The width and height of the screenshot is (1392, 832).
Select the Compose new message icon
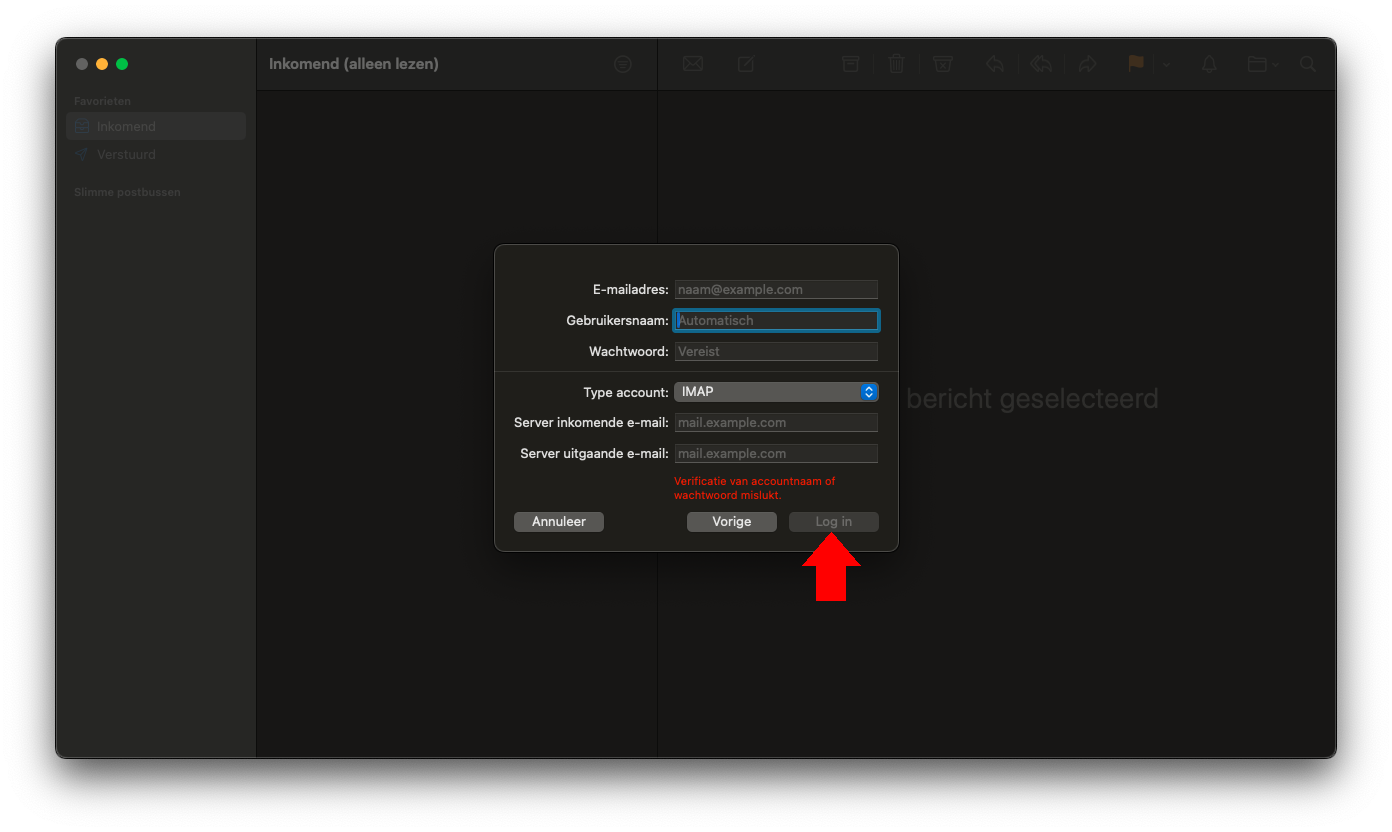[745, 63]
